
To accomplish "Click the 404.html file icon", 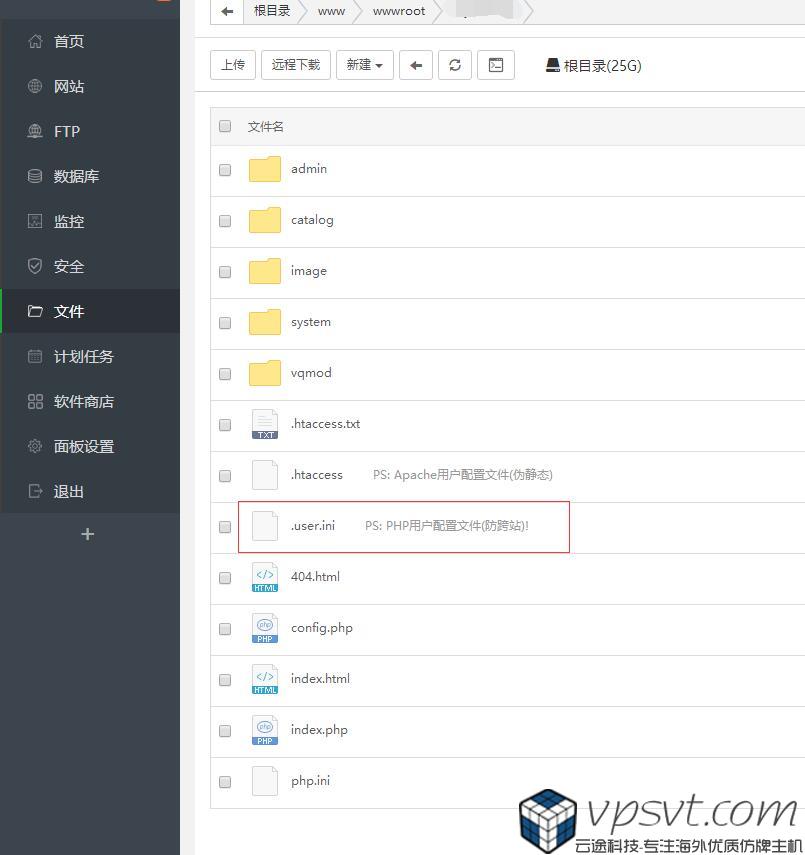I will [265, 577].
